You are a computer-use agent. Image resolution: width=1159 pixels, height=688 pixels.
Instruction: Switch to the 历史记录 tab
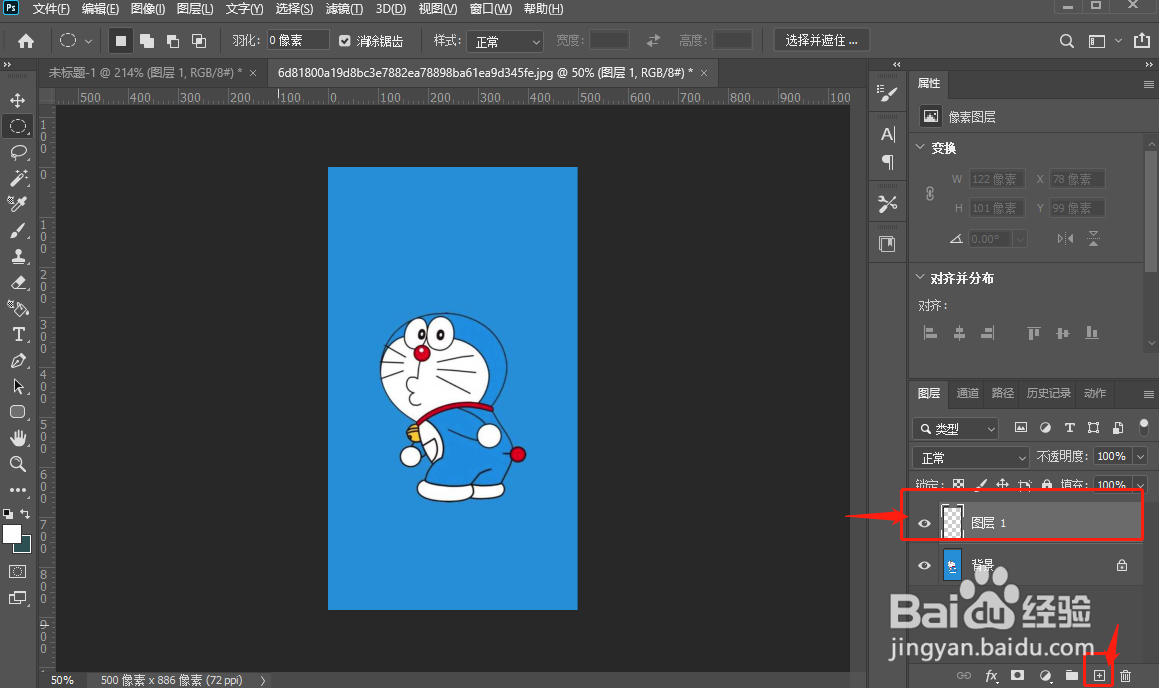[1048, 392]
